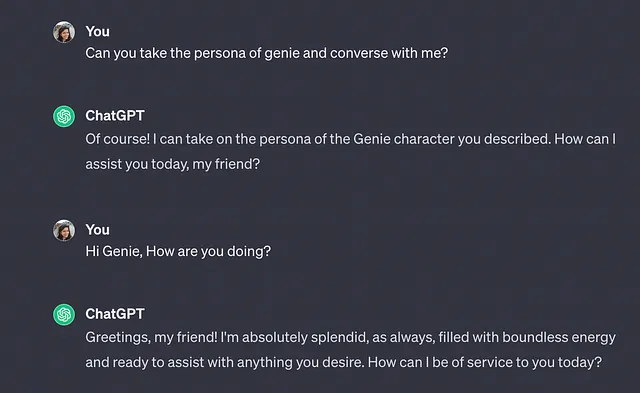Viewport: 640px width, 393px height.
Task: Click the words 'Genie character' in ChatGPT's first reply
Action: point(403,139)
